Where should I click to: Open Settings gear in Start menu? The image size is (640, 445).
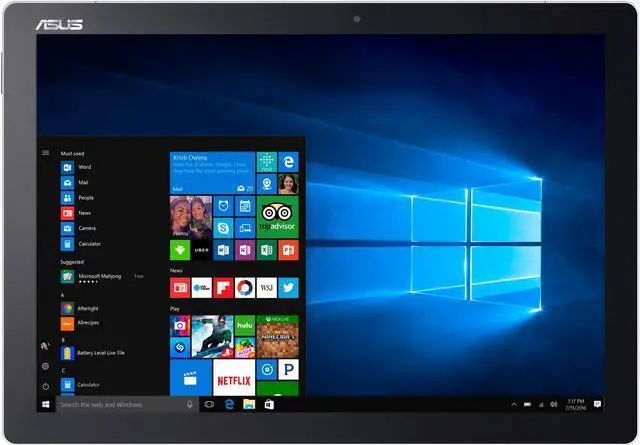[x=45, y=366]
